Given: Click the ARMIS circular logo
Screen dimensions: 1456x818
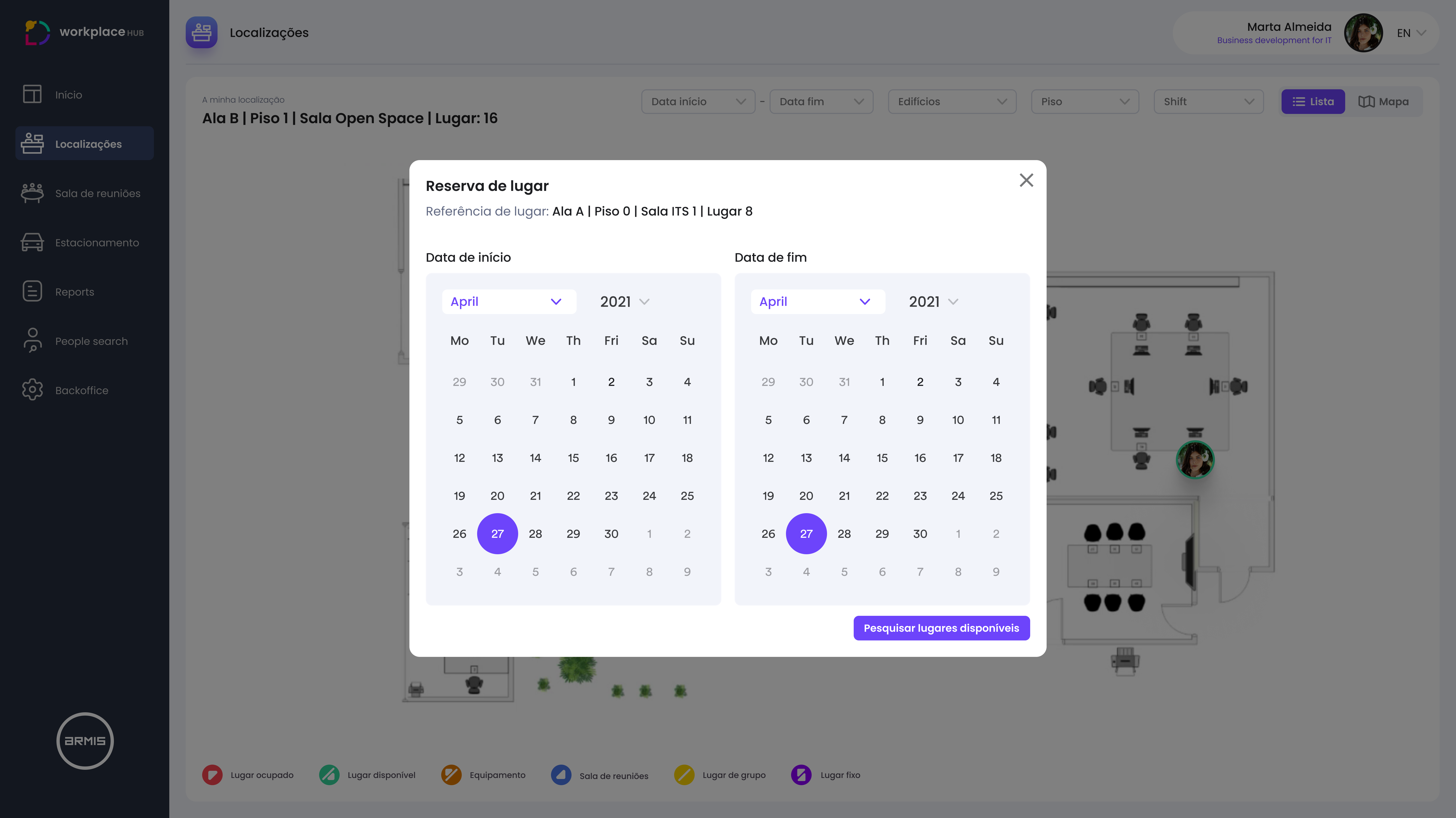Looking at the screenshot, I should pos(85,741).
